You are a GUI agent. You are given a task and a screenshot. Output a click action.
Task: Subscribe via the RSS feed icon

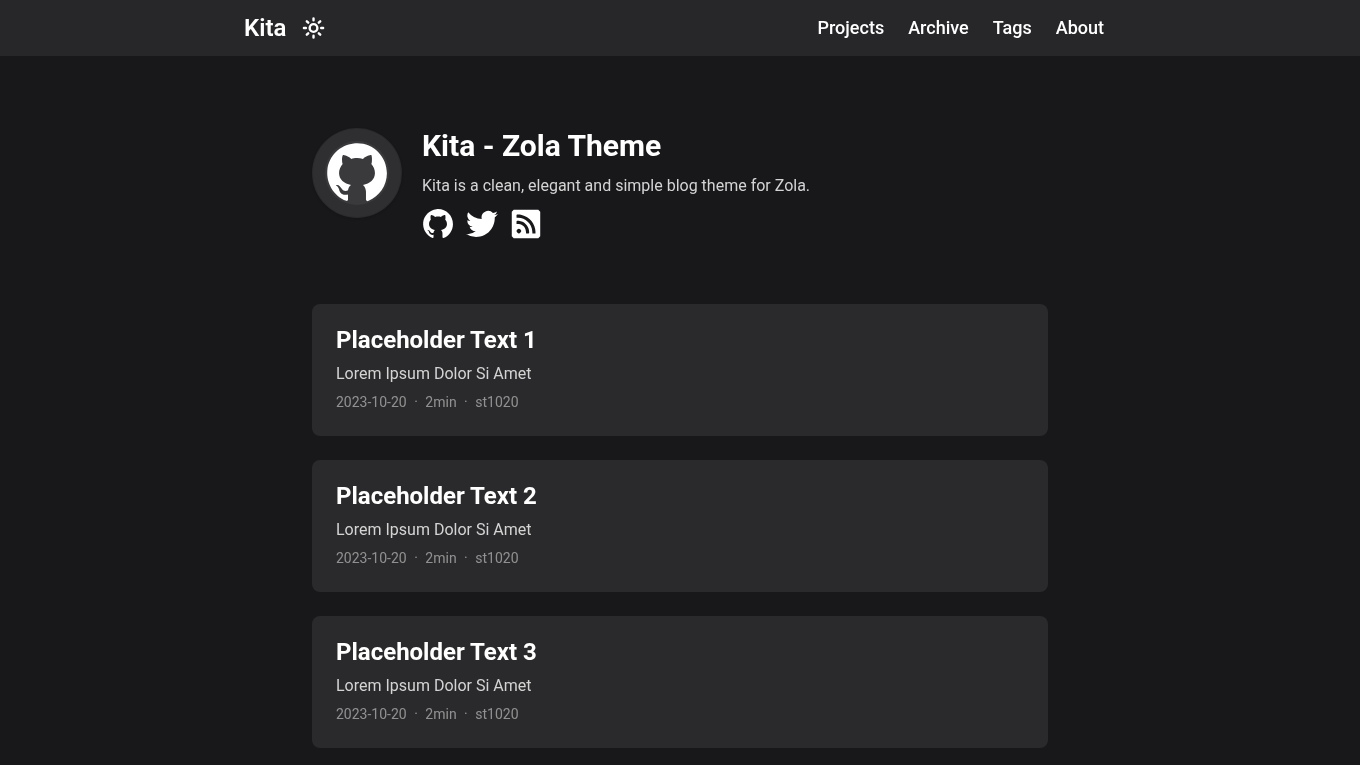[526, 224]
